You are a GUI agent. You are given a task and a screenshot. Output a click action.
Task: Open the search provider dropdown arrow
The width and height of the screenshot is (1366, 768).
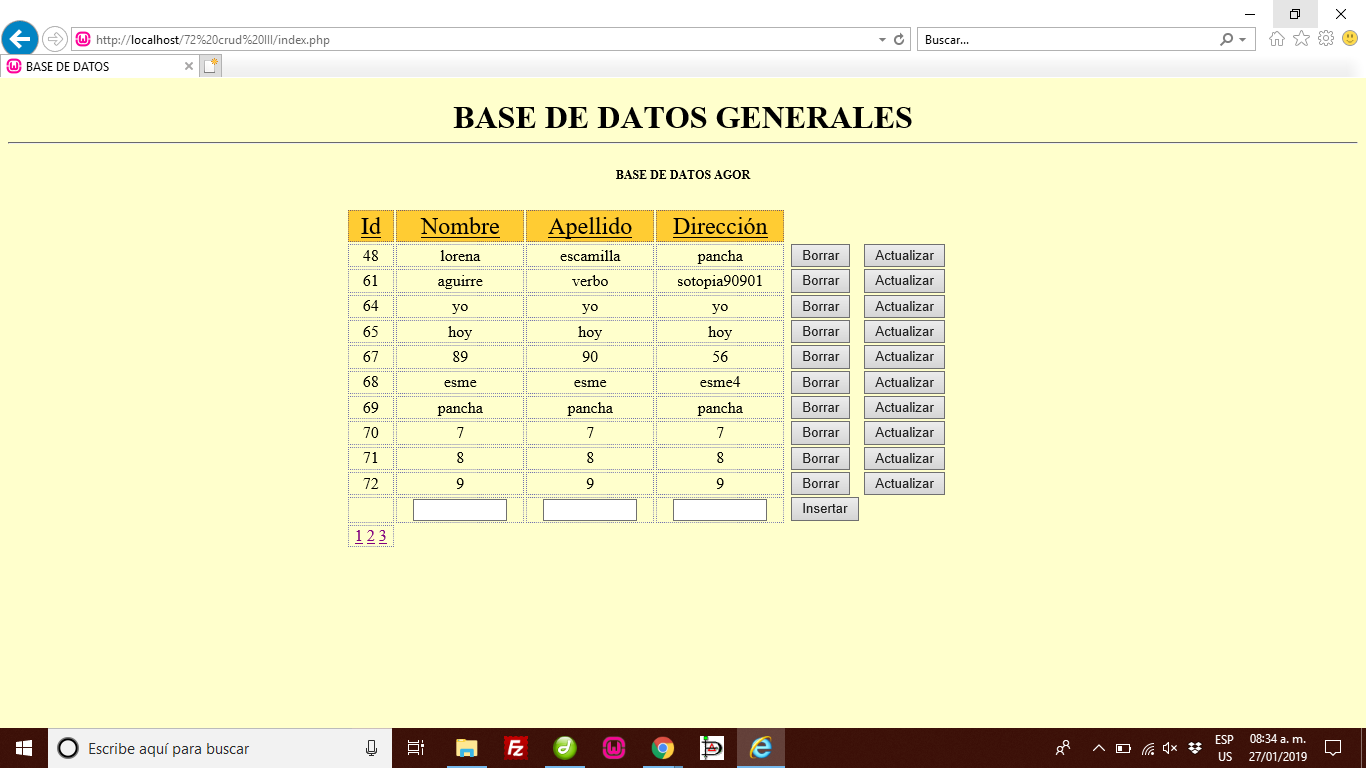[1243, 40]
